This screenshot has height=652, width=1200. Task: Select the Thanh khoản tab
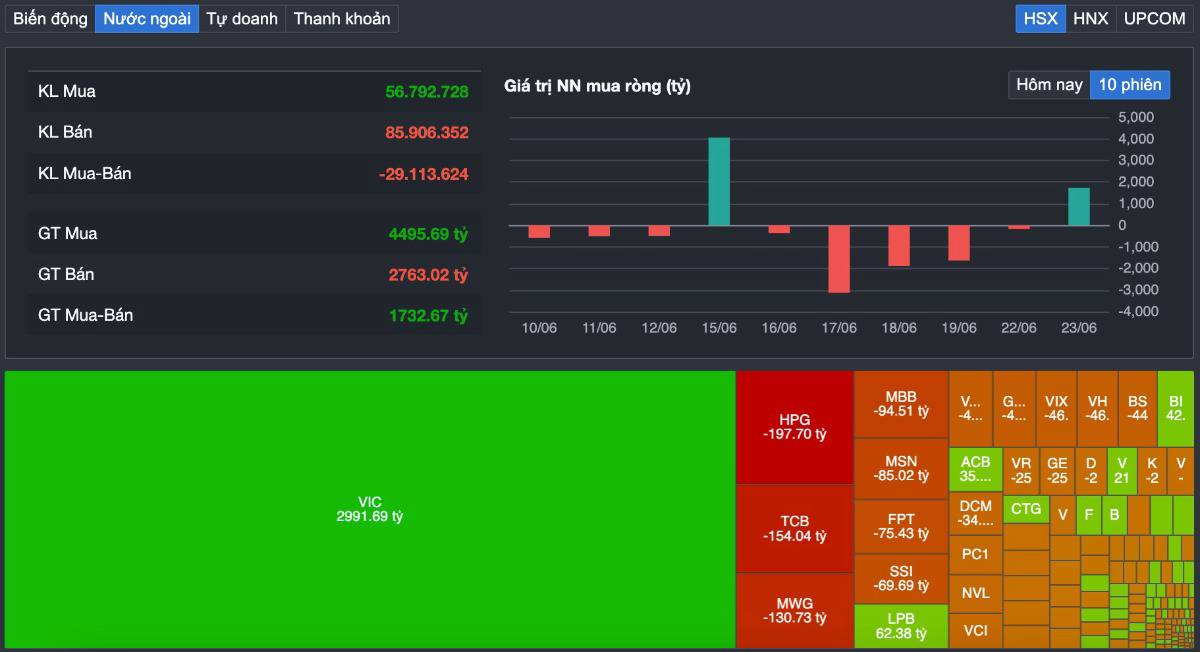click(x=342, y=18)
